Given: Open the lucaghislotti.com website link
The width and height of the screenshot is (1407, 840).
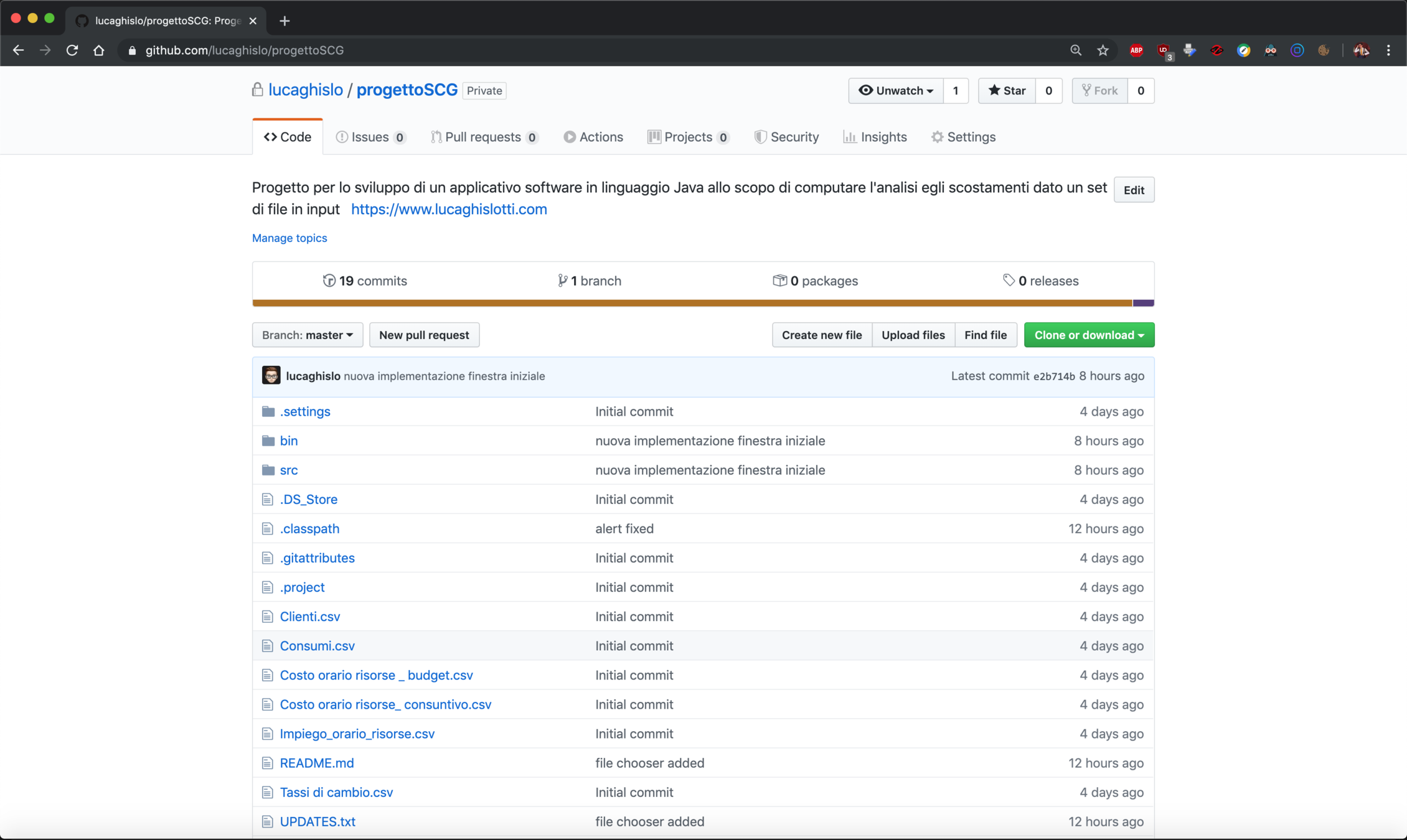Looking at the screenshot, I should [x=449, y=209].
